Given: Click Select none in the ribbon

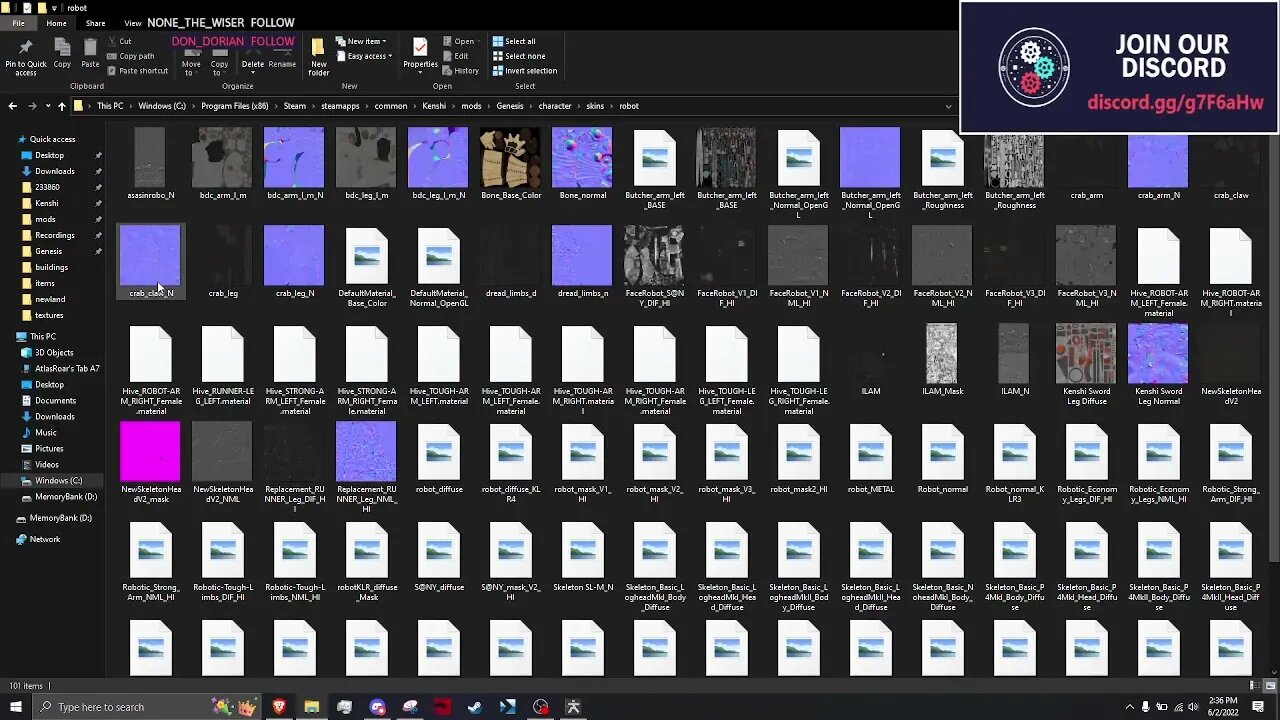Looking at the screenshot, I should point(519,56).
